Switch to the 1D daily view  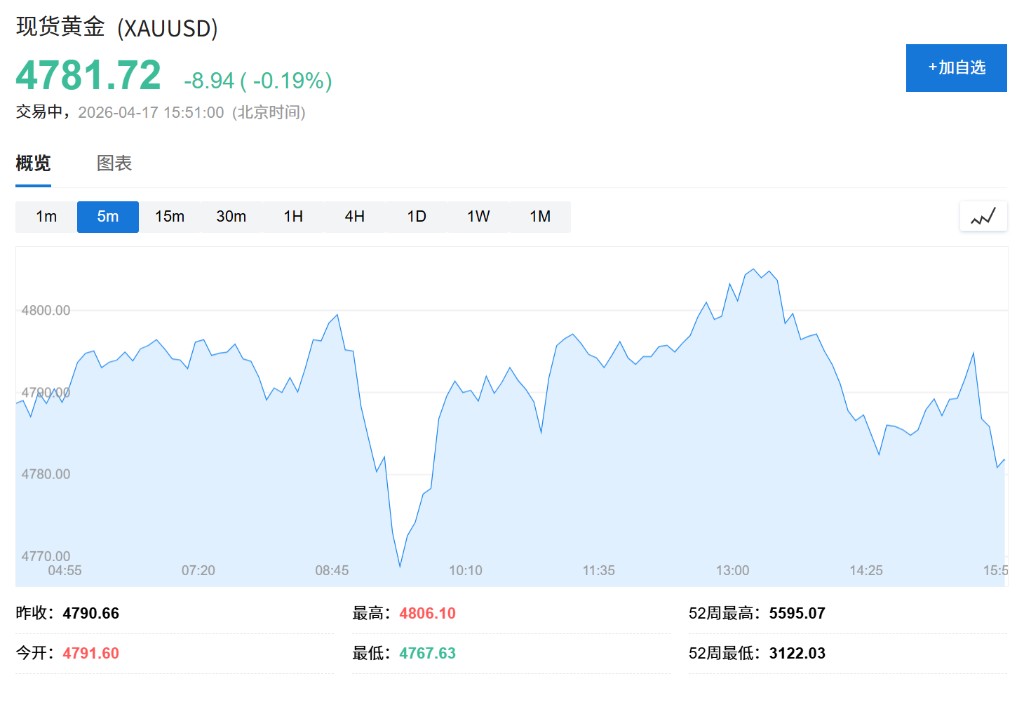417,217
